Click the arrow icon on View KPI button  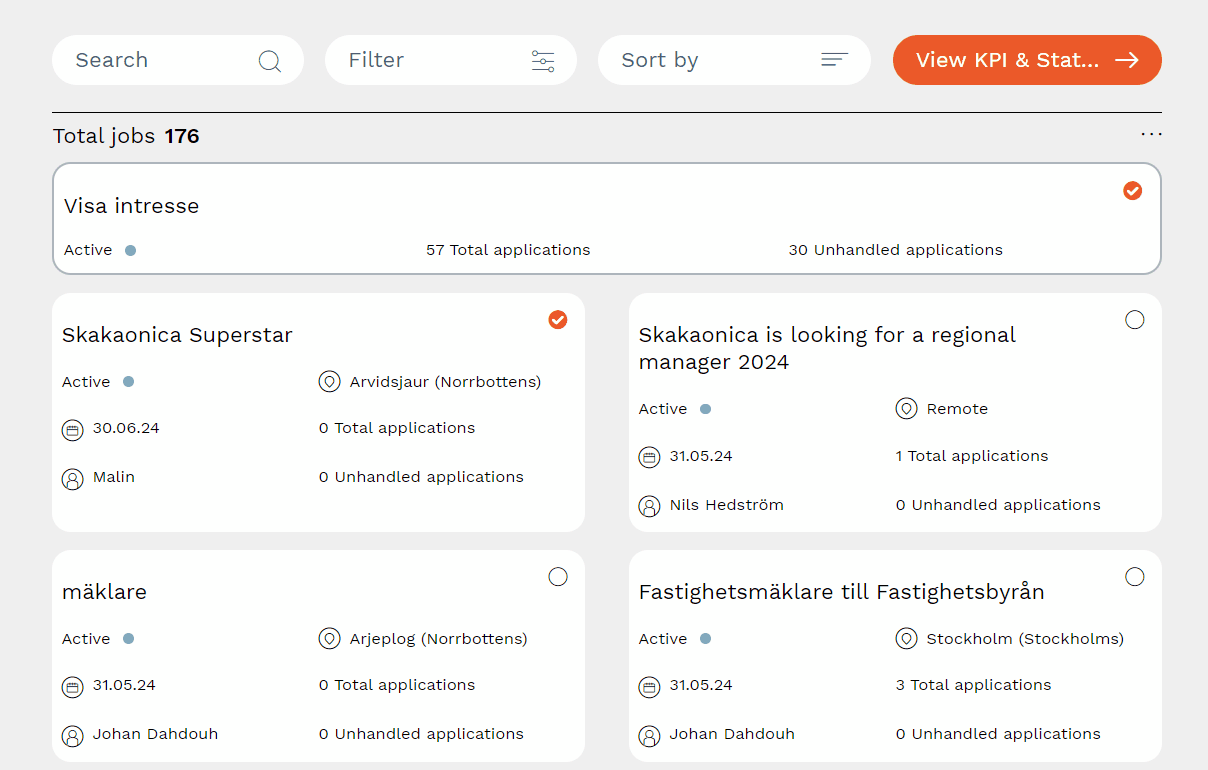pyautogui.click(x=1127, y=60)
